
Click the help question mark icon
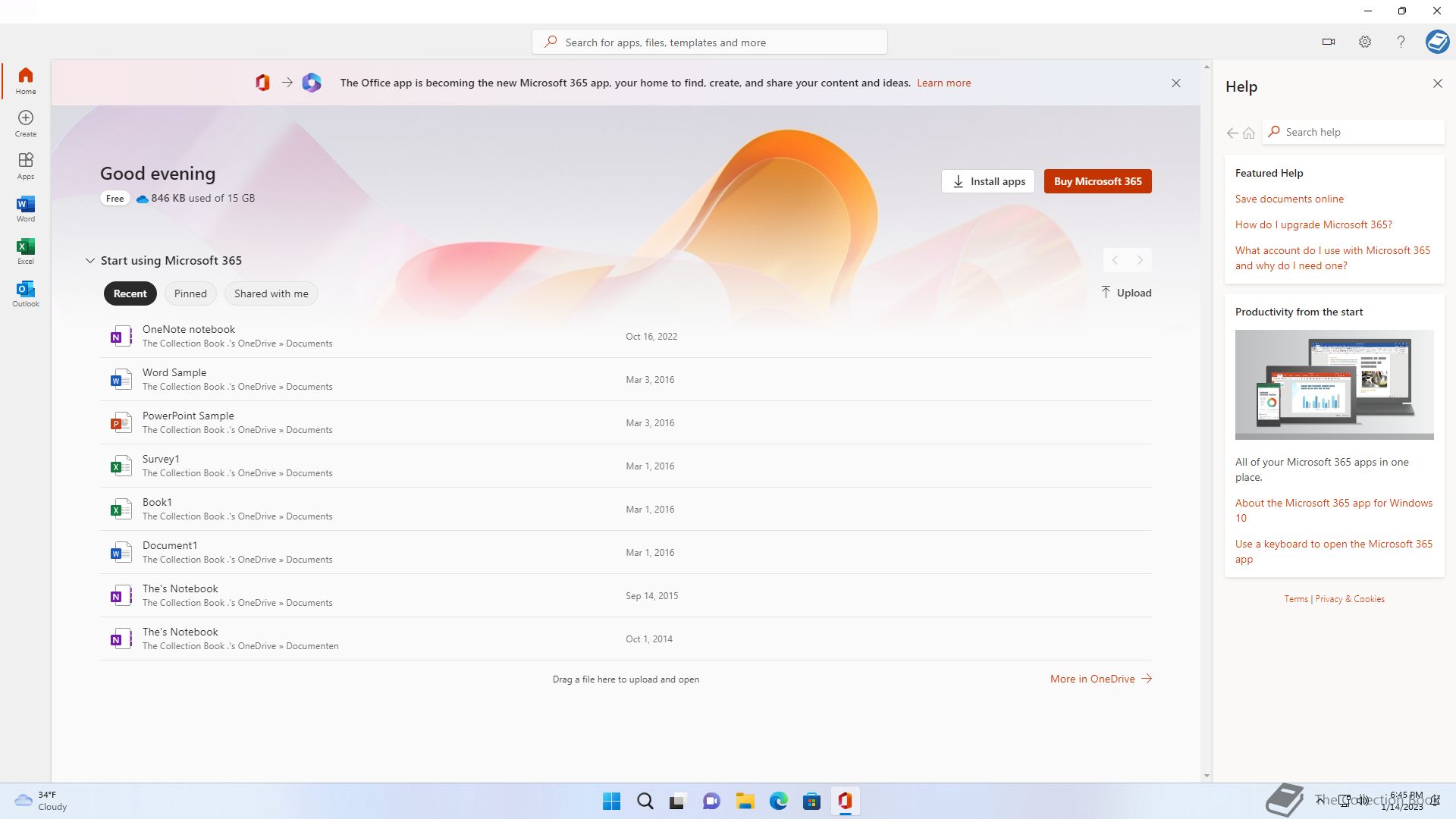(1401, 42)
